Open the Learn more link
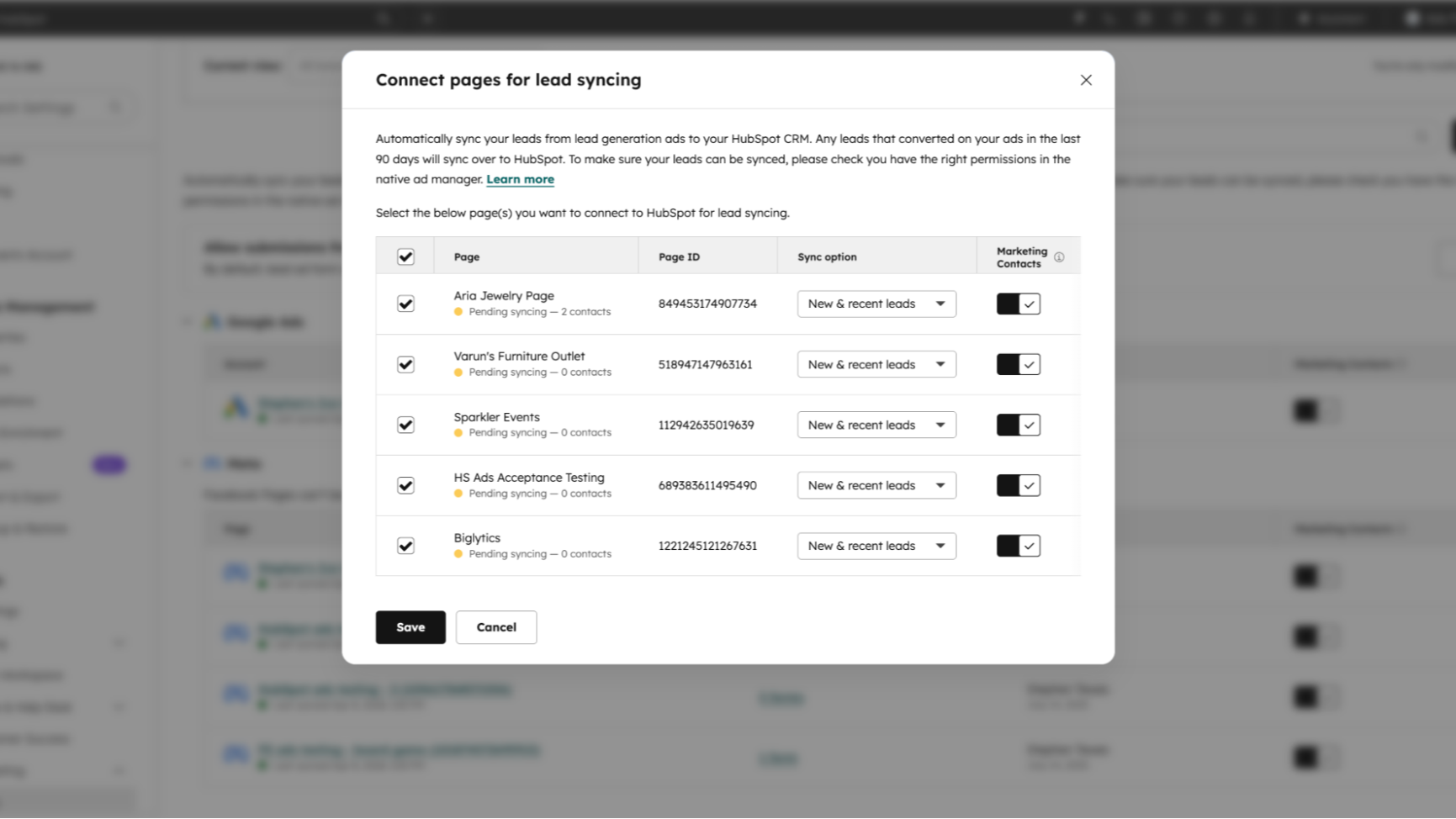Viewport: 1456px width, 819px height. point(520,178)
